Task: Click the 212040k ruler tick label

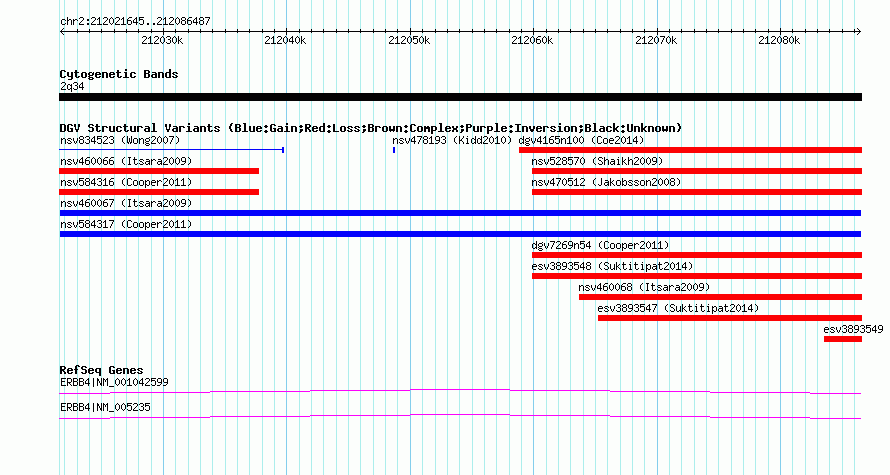Action: click(x=286, y=40)
